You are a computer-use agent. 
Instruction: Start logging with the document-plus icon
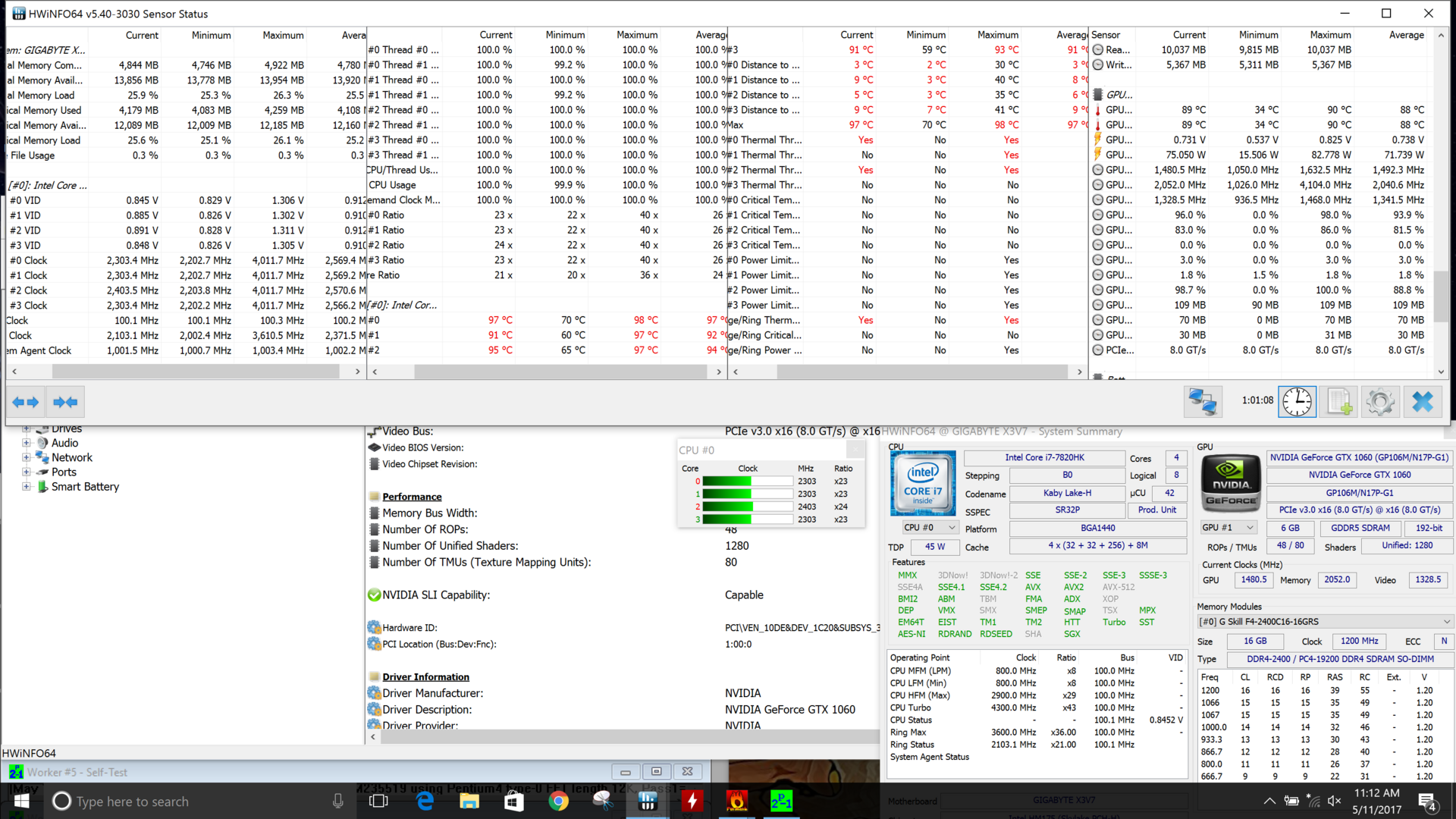click(x=1339, y=402)
